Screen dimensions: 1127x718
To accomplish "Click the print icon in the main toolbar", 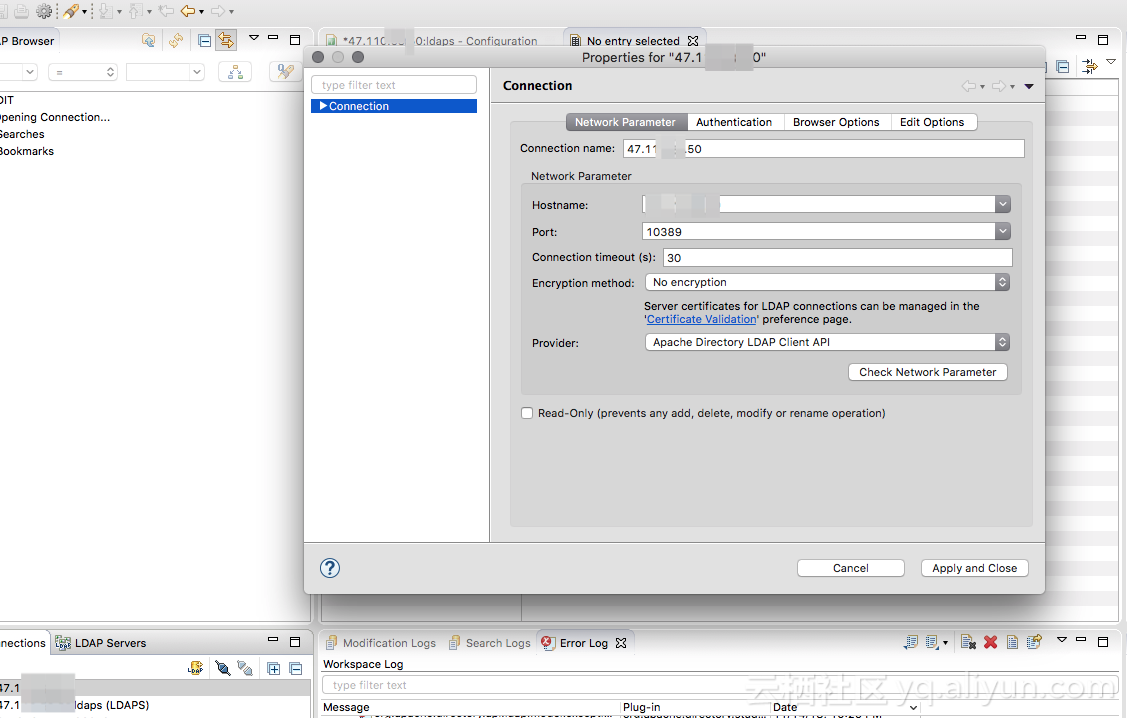I will [x=22, y=11].
